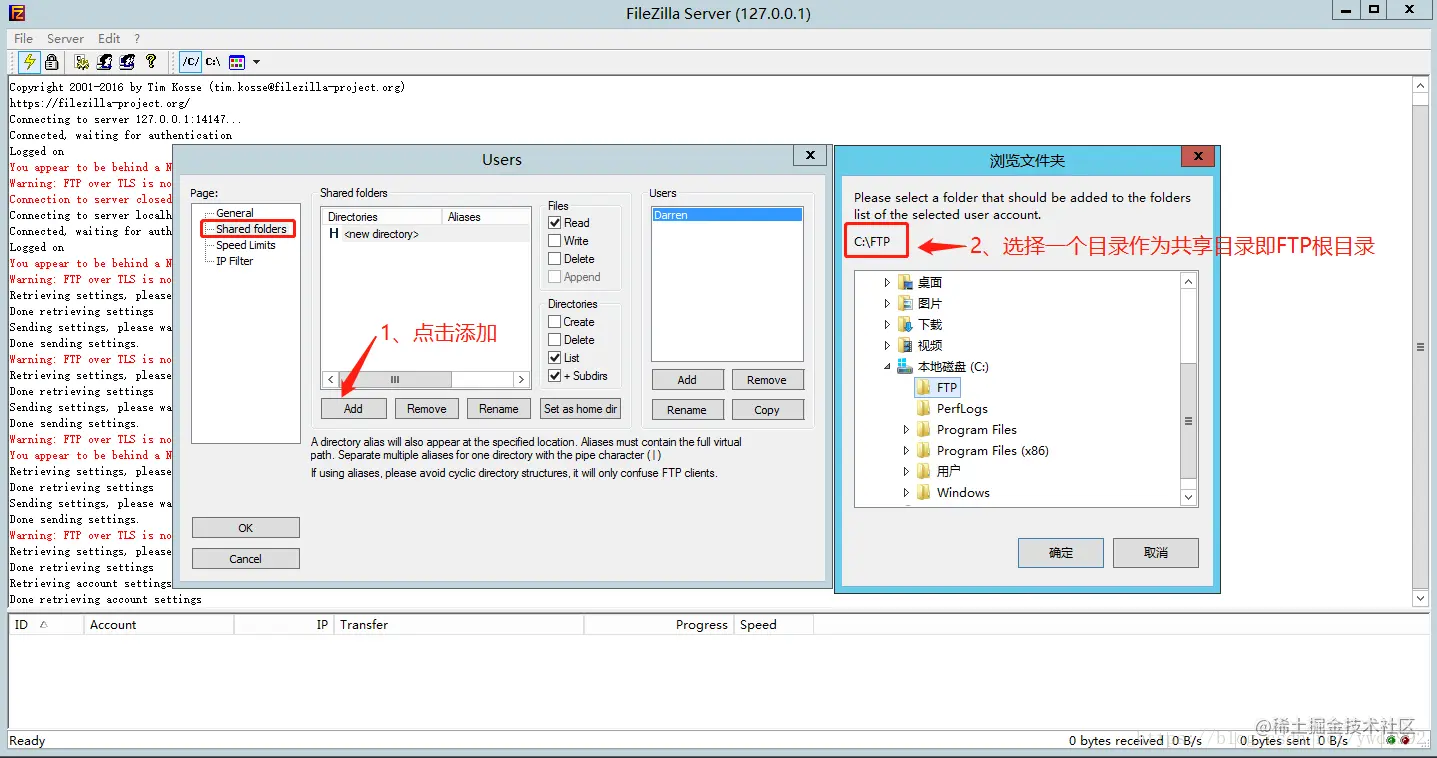Expand the Program Files tree node arrow
Image resolution: width=1437 pixels, height=758 pixels.
pyautogui.click(x=906, y=430)
